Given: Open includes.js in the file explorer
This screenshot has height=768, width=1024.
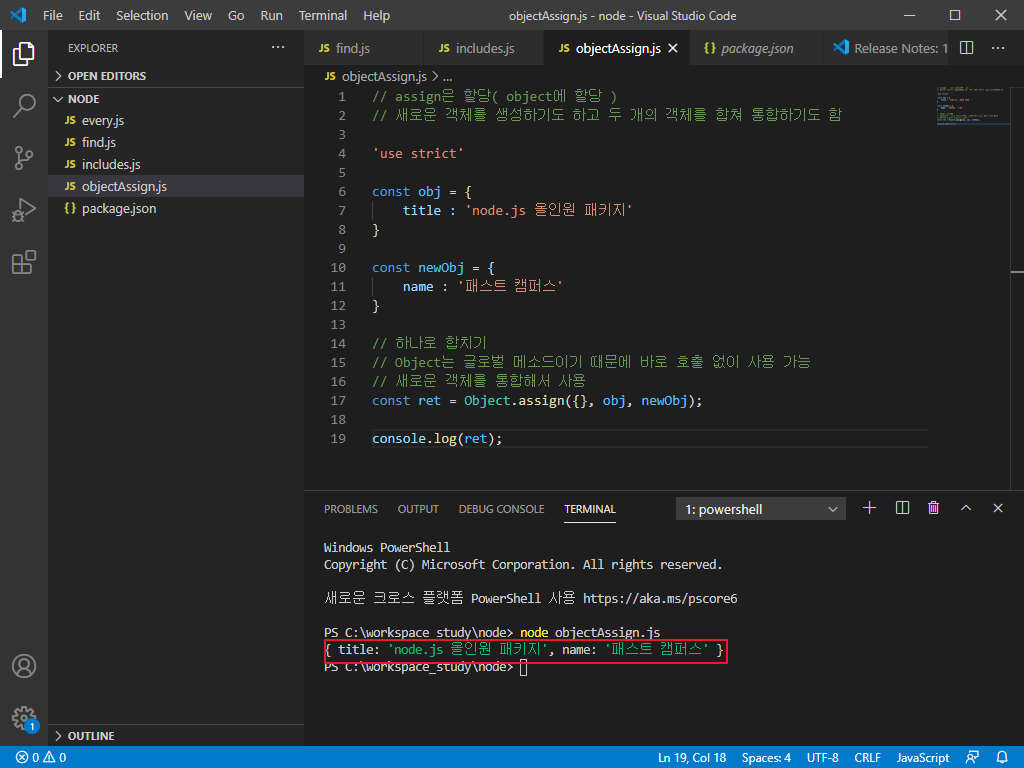Looking at the screenshot, I should coord(176,165).
